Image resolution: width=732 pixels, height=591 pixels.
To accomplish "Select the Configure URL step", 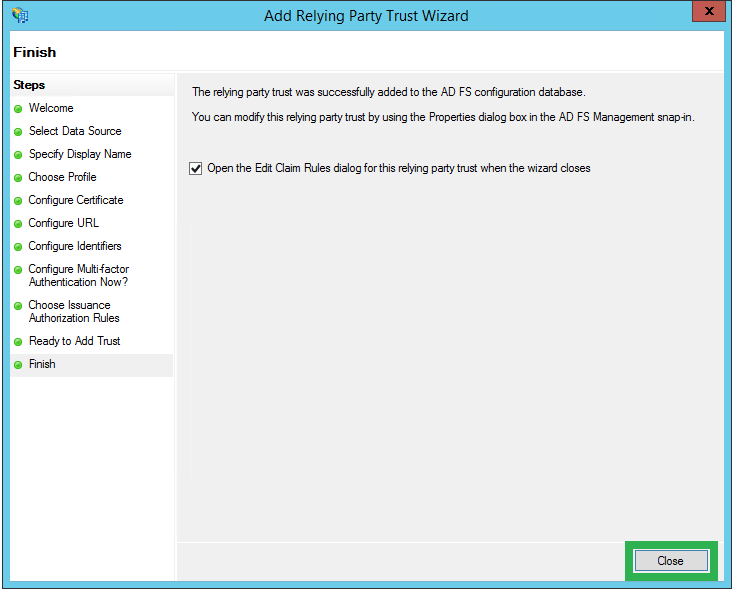I will pos(64,223).
